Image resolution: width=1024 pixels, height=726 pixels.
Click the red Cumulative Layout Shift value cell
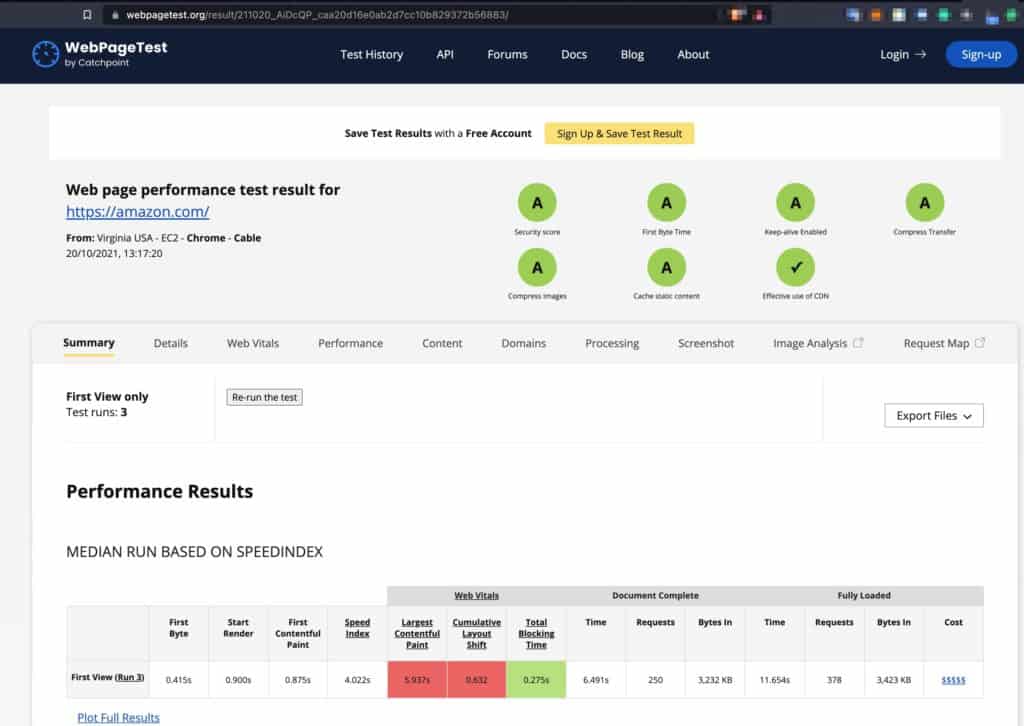pos(477,680)
